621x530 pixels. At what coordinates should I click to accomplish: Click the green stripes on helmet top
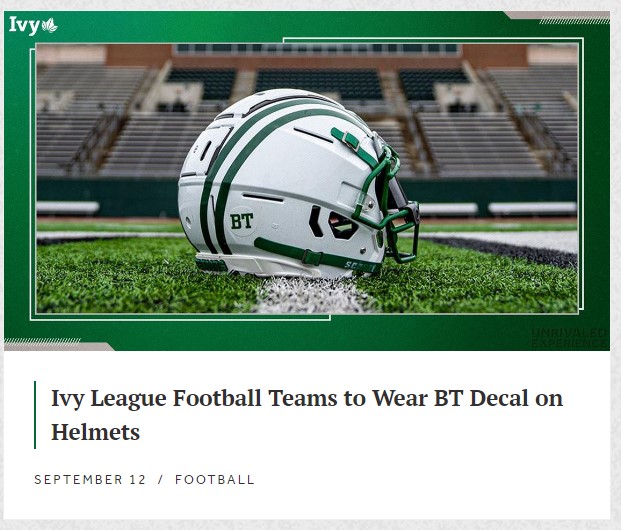(253, 151)
